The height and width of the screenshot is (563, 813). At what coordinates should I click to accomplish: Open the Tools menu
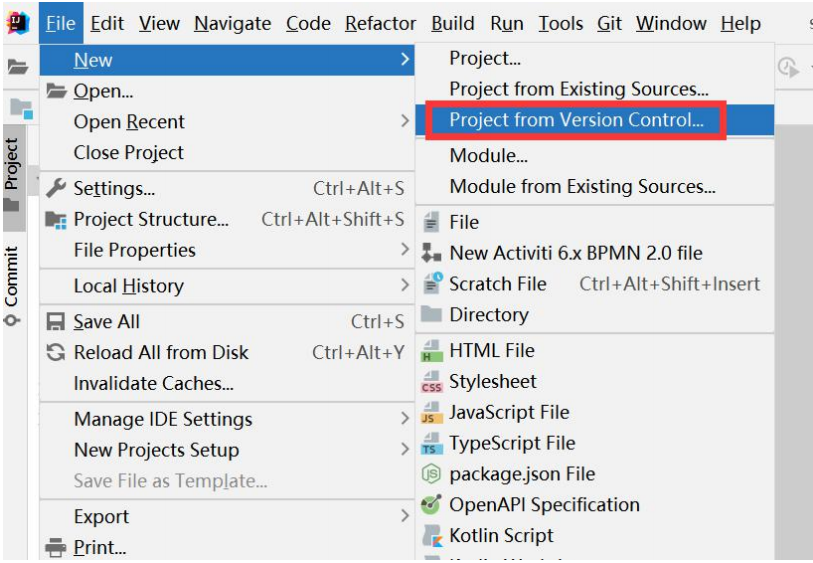(560, 23)
